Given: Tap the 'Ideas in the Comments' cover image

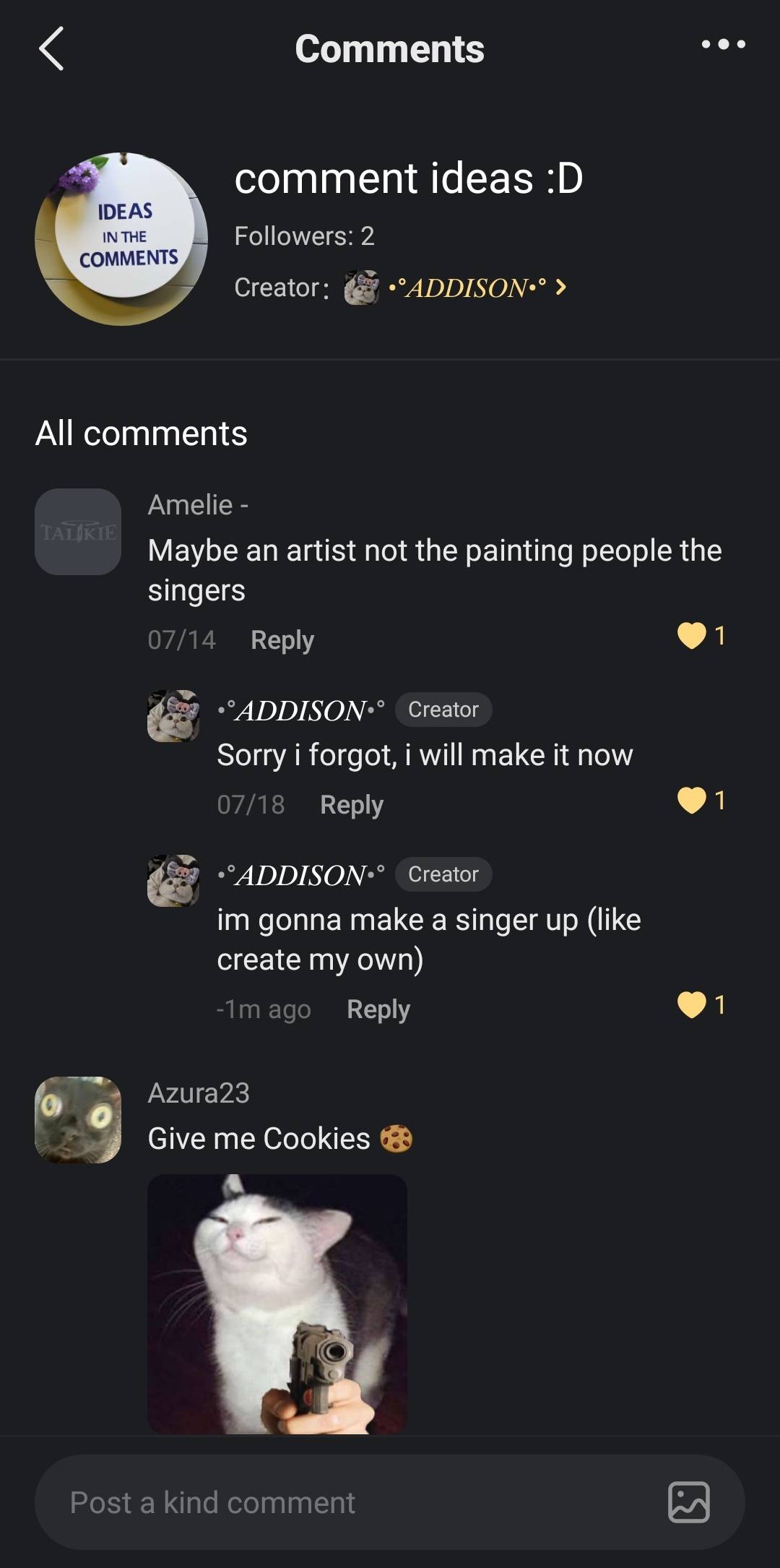Looking at the screenshot, I should tap(121, 239).
